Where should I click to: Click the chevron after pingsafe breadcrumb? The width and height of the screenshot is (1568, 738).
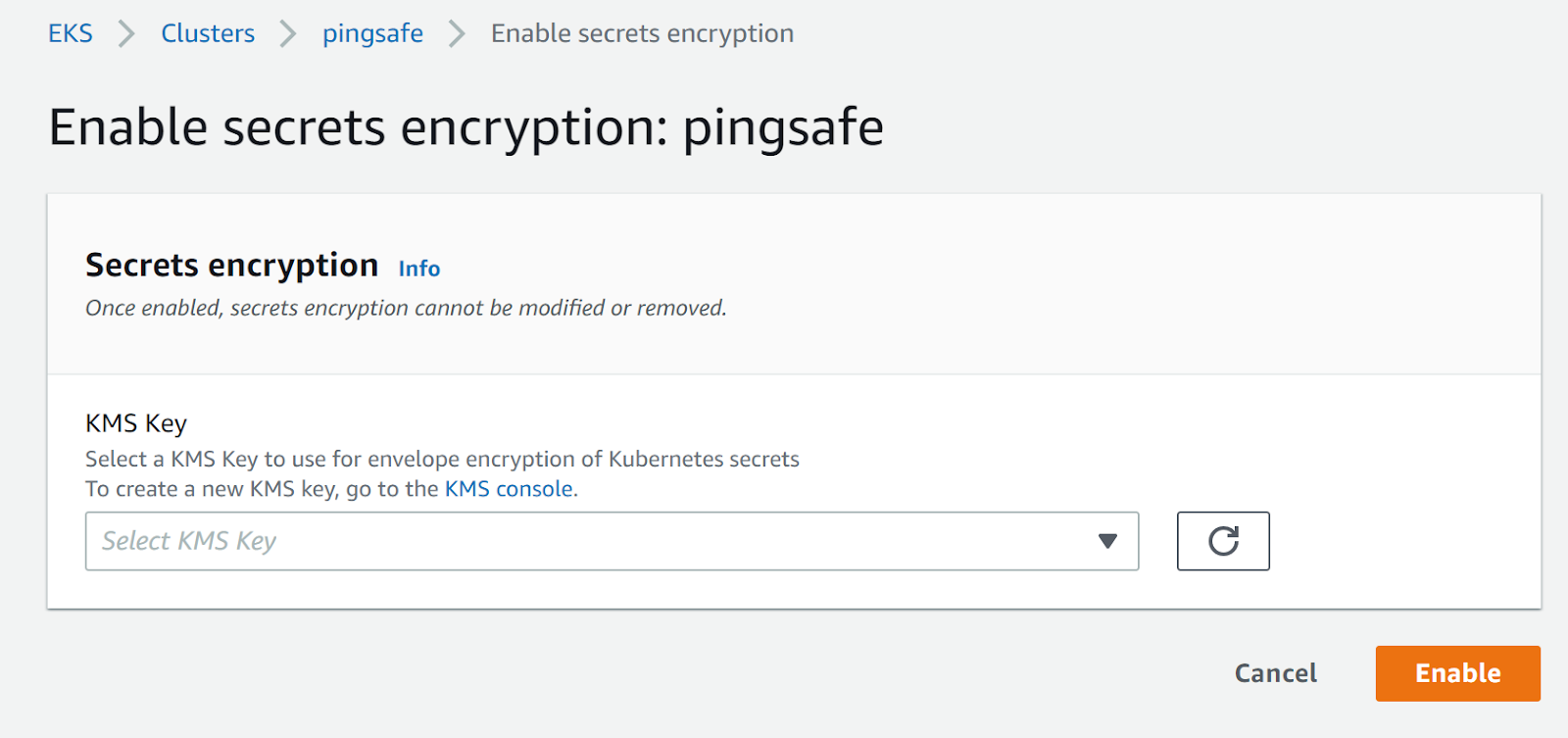click(x=457, y=33)
